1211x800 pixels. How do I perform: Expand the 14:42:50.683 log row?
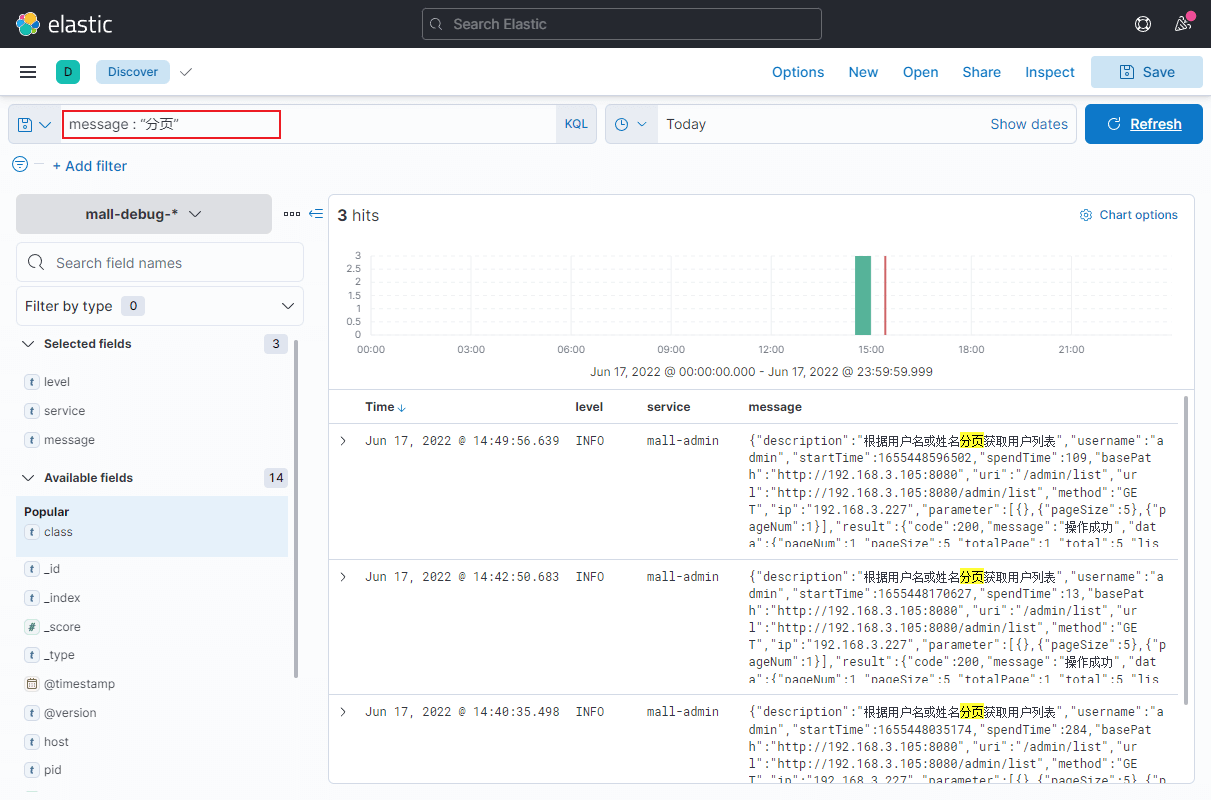(343, 577)
